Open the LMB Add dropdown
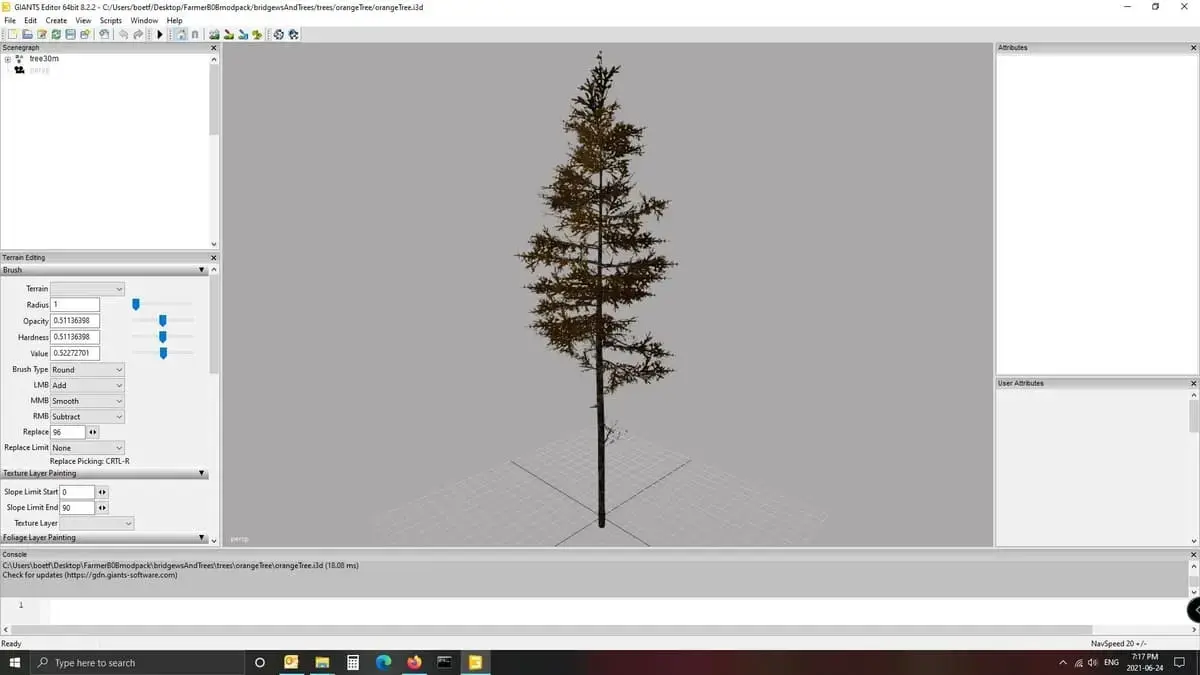 tap(88, 385)
